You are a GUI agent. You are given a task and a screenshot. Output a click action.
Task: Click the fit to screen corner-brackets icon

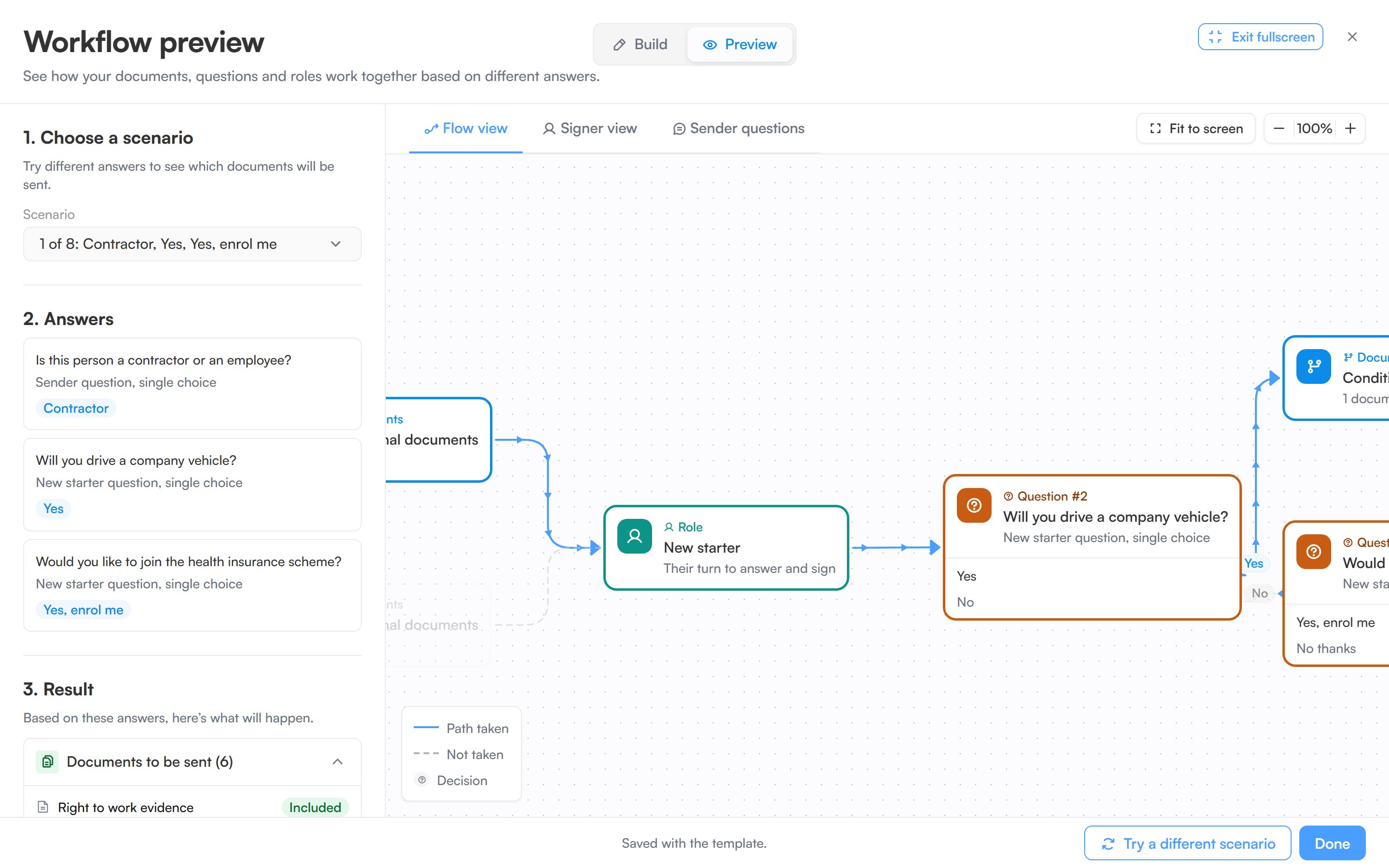1156,129
